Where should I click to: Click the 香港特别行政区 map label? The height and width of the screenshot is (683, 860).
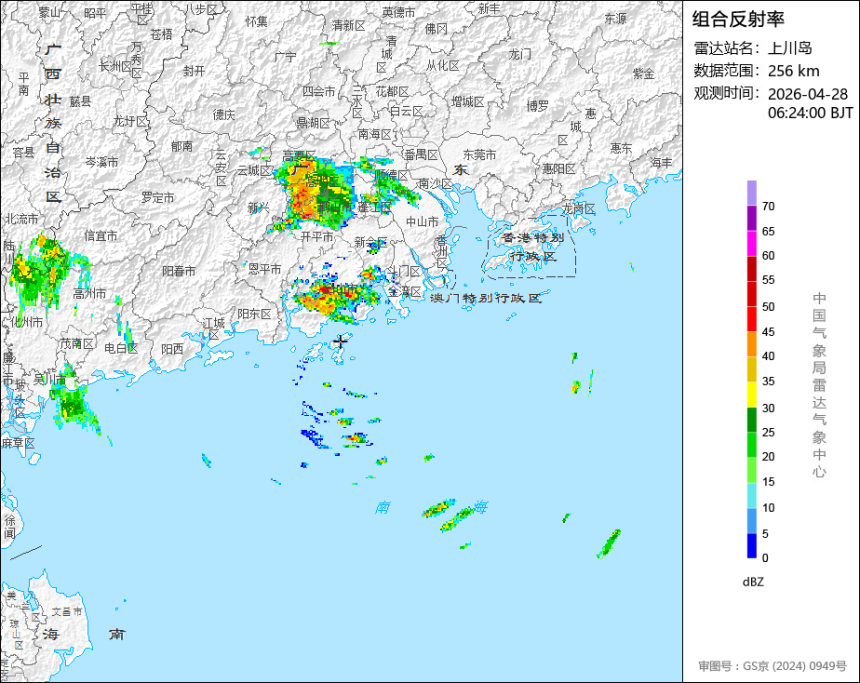[533, 247]
